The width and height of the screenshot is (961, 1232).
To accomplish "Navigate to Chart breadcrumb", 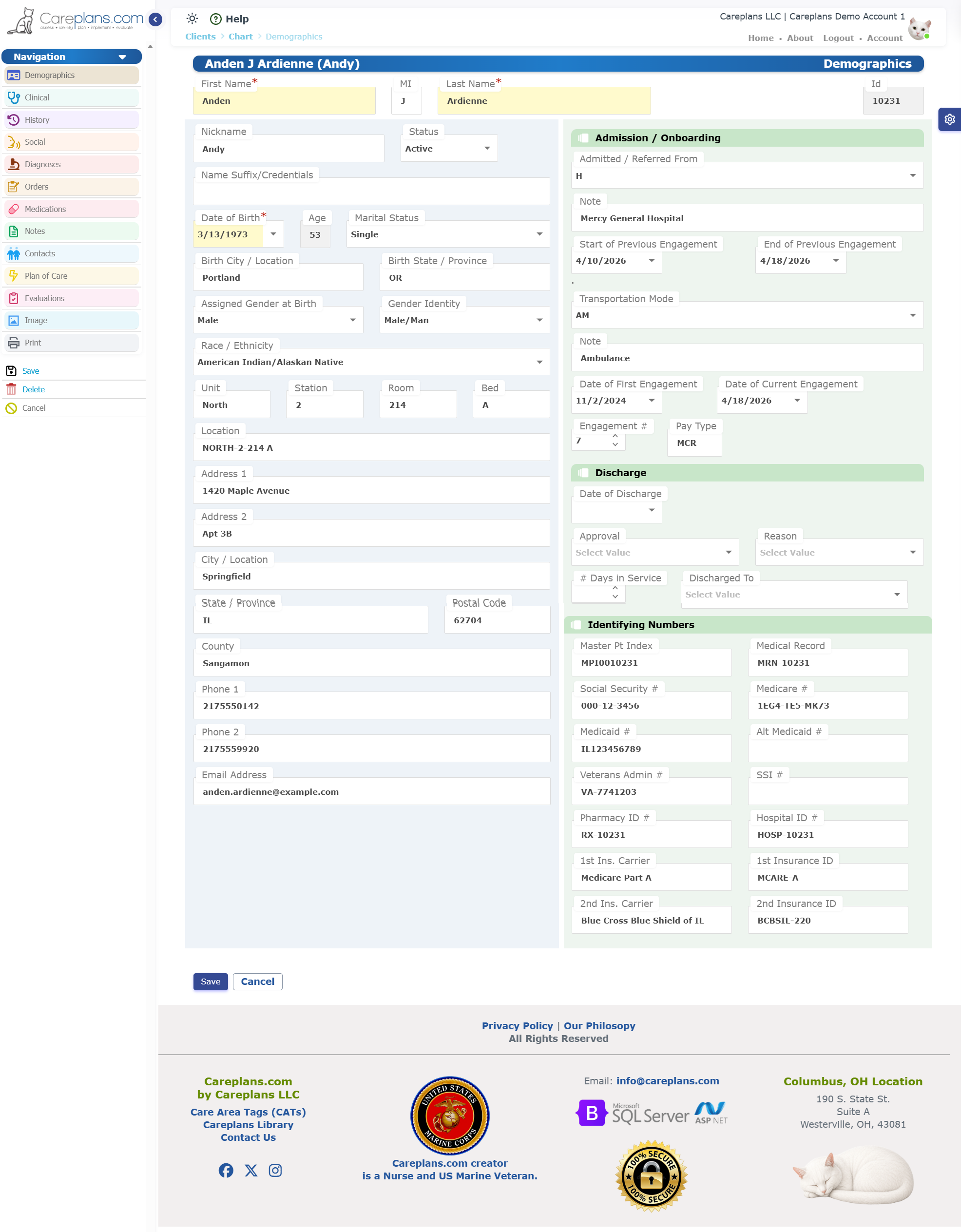I will [240, 37].
